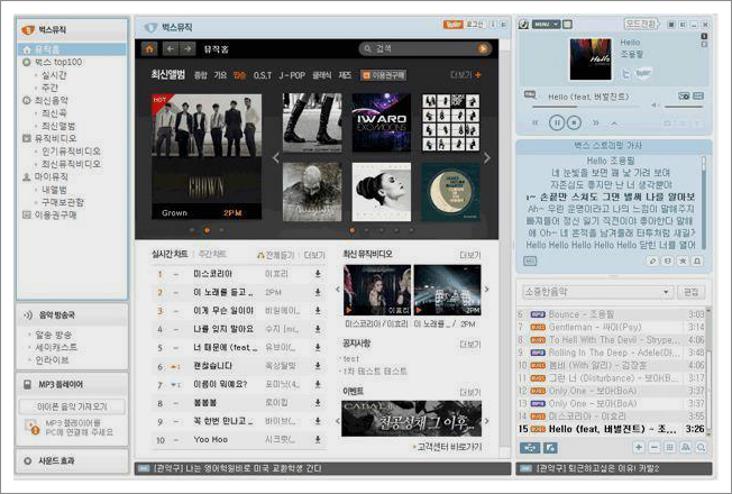Image resolution: width=732 pixels, height=494 pixels.
Task: Show next albums with the right carousel arrow
Action: point(487,158)
